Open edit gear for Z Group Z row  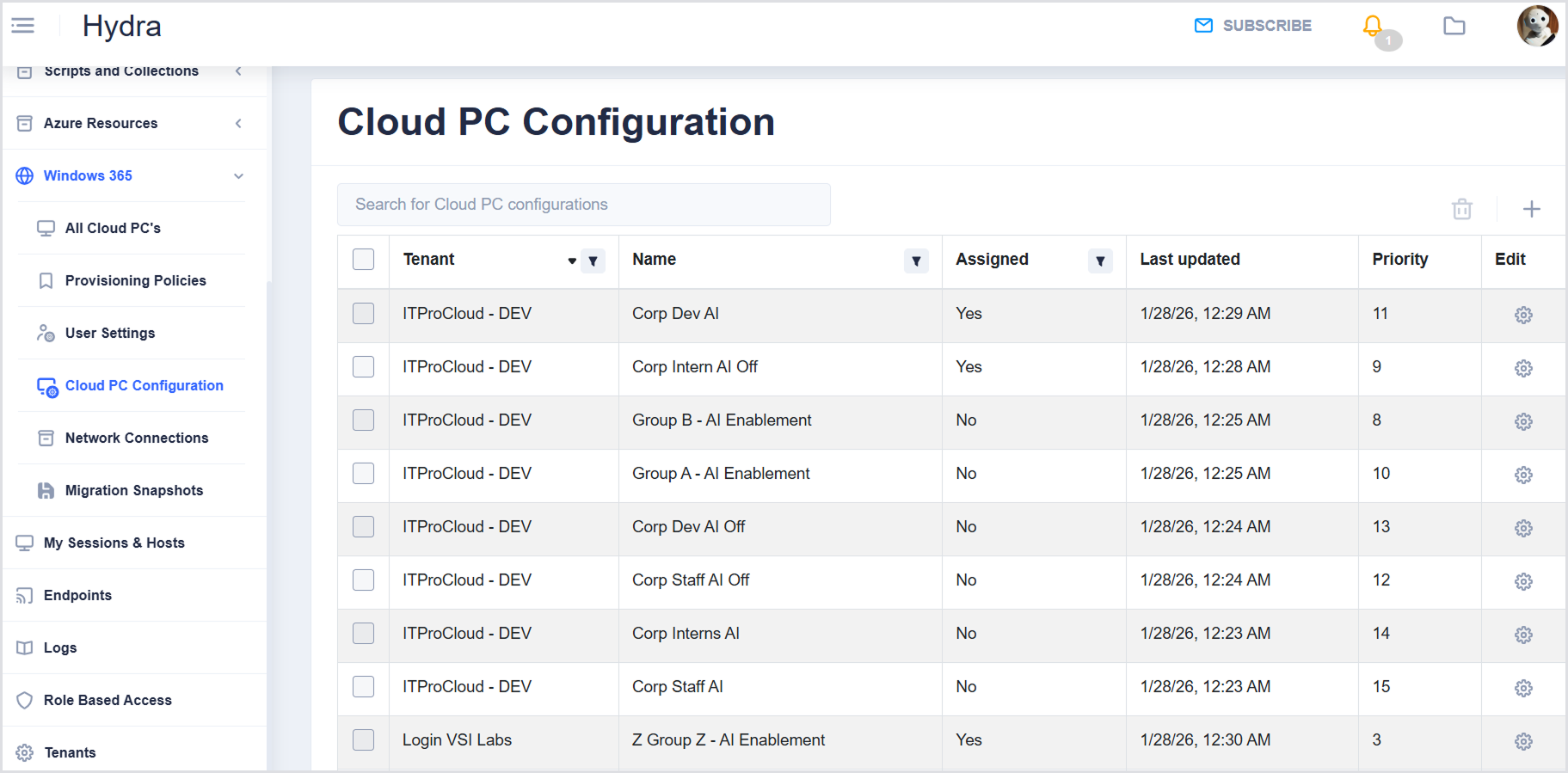[1522, 741]
